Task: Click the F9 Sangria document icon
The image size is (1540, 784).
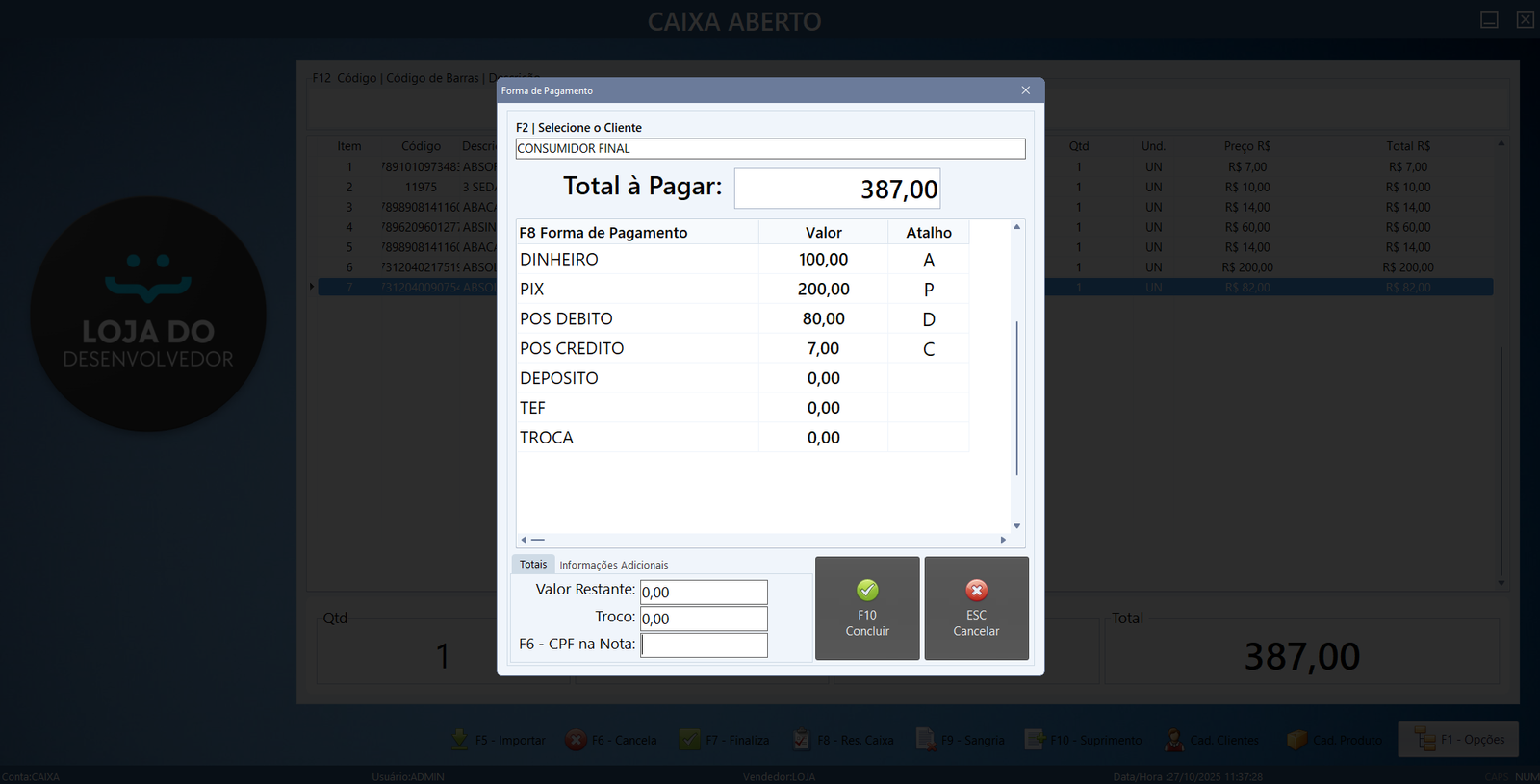Action: point(925,739)
